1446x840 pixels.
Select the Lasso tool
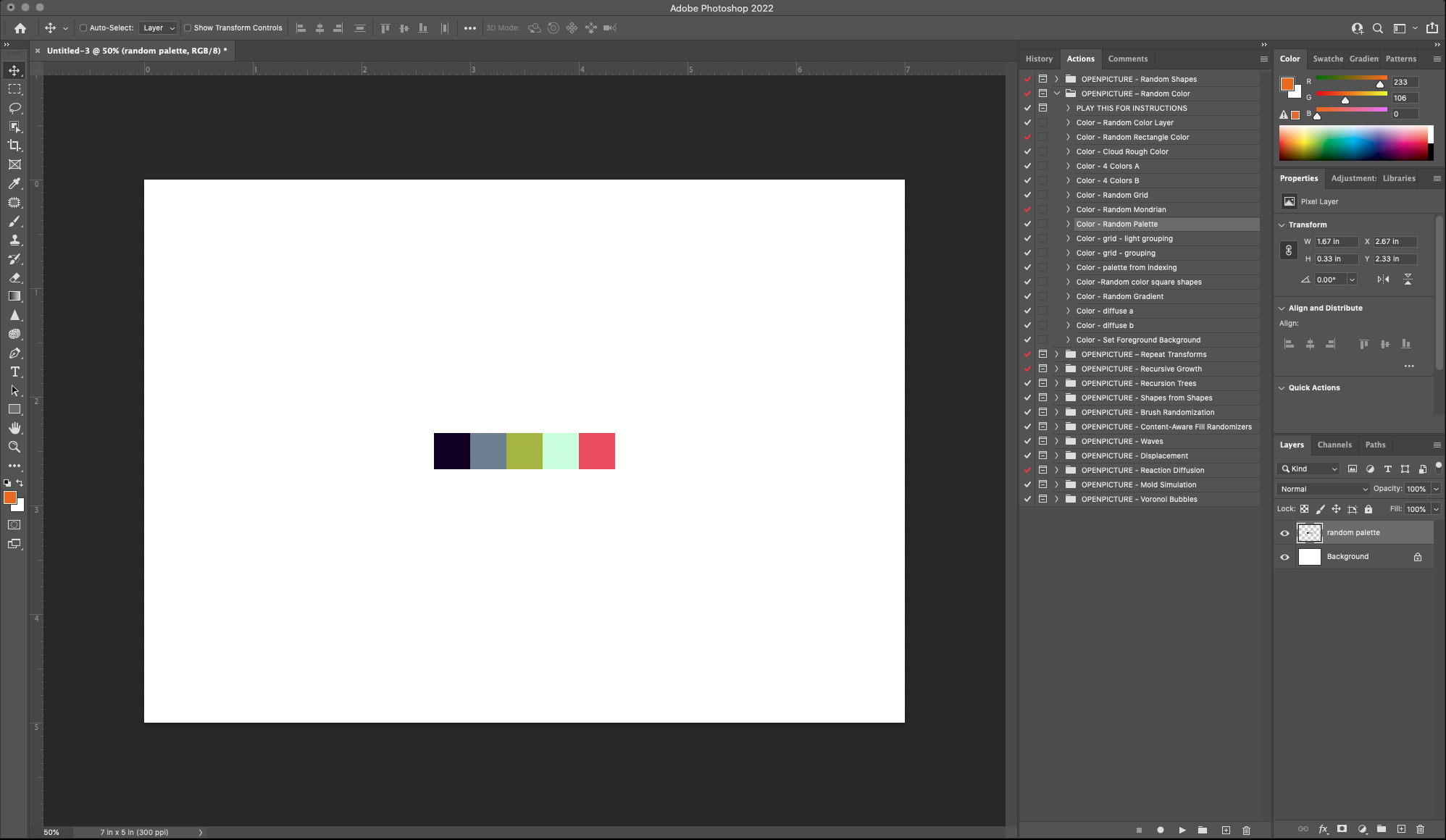tap(14, 108)
